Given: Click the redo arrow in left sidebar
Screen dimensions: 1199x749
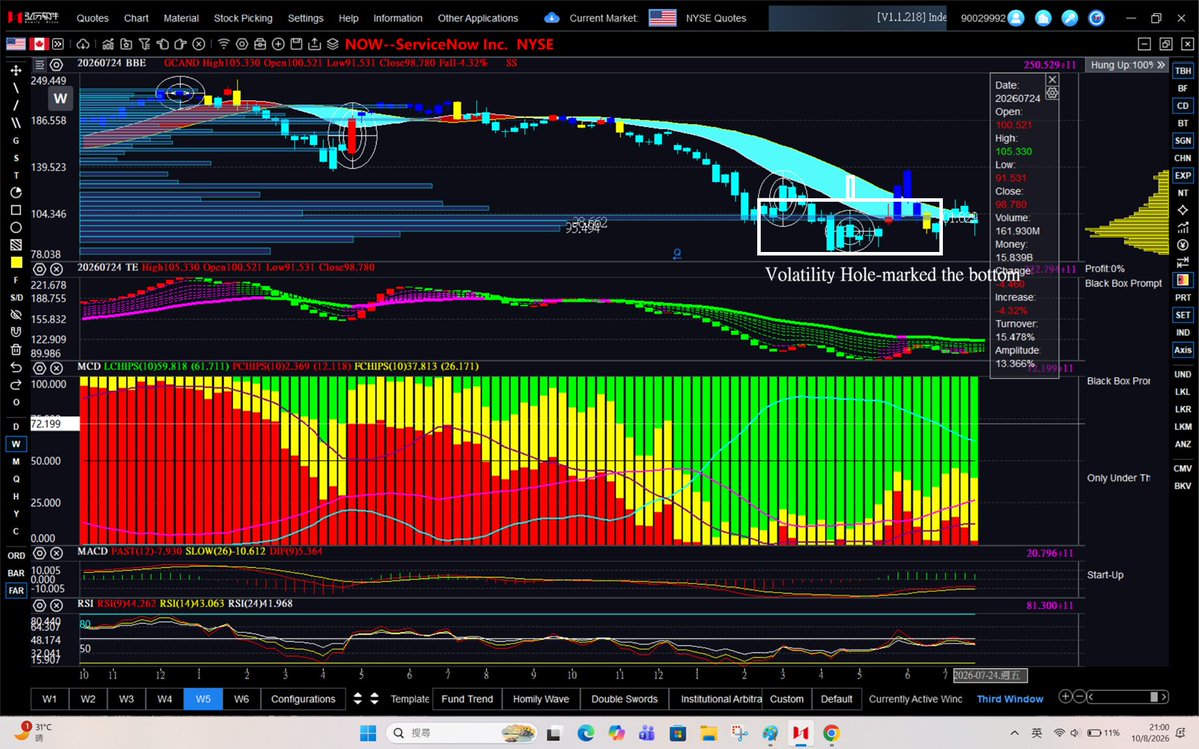Looking at the screenshot, I should (16, 384).
